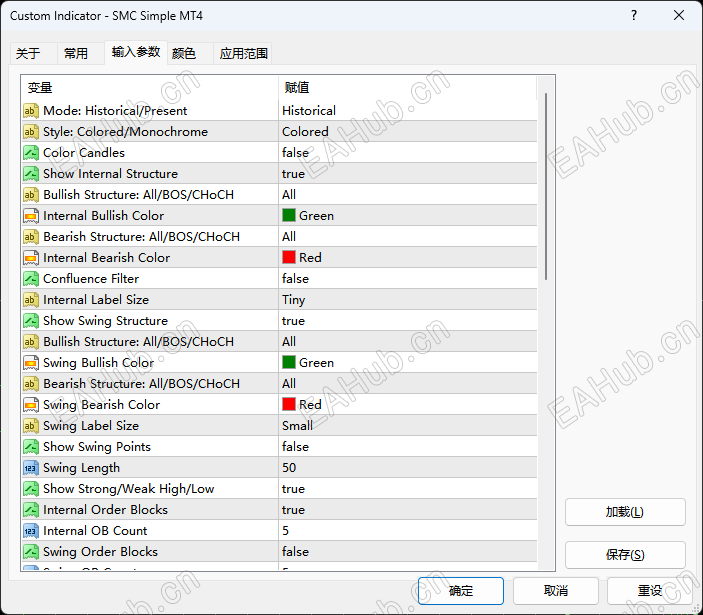Screen dimensions: 703x615
Task: Click green swatch for Internal Bullish Color
Action: 289,216
